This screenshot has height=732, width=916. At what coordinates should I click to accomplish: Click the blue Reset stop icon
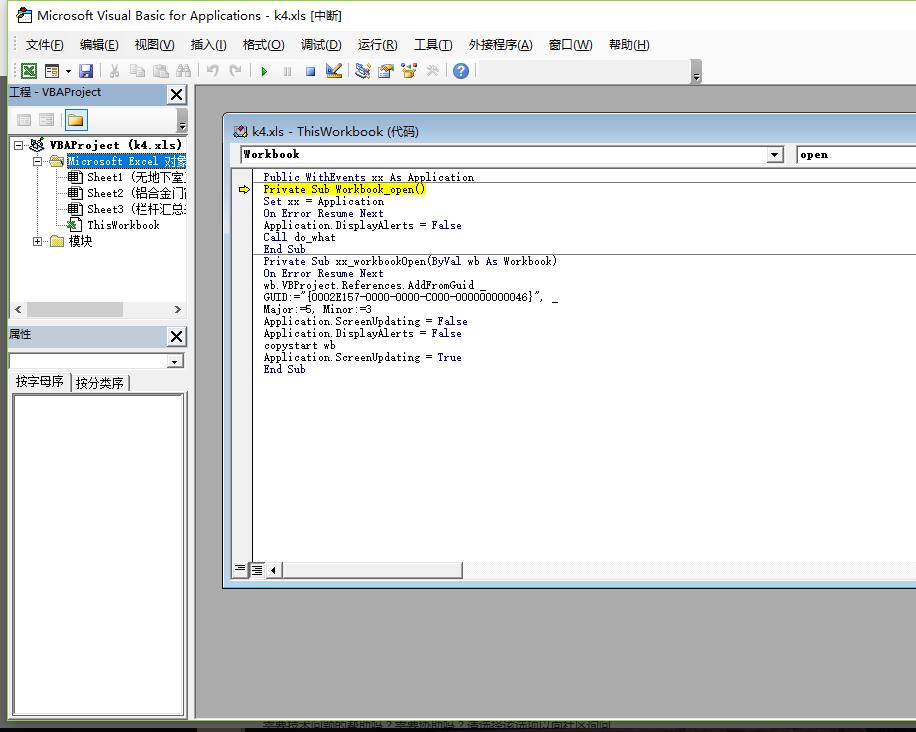(x=310, y=71)
